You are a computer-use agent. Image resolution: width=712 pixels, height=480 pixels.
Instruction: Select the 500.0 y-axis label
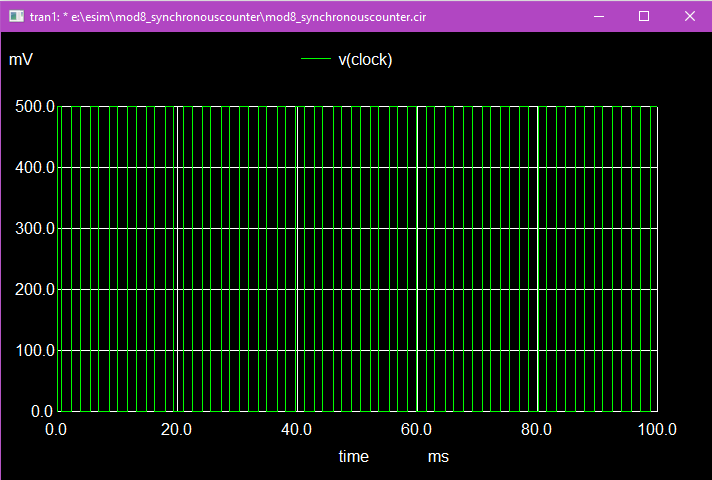(35, 107)
